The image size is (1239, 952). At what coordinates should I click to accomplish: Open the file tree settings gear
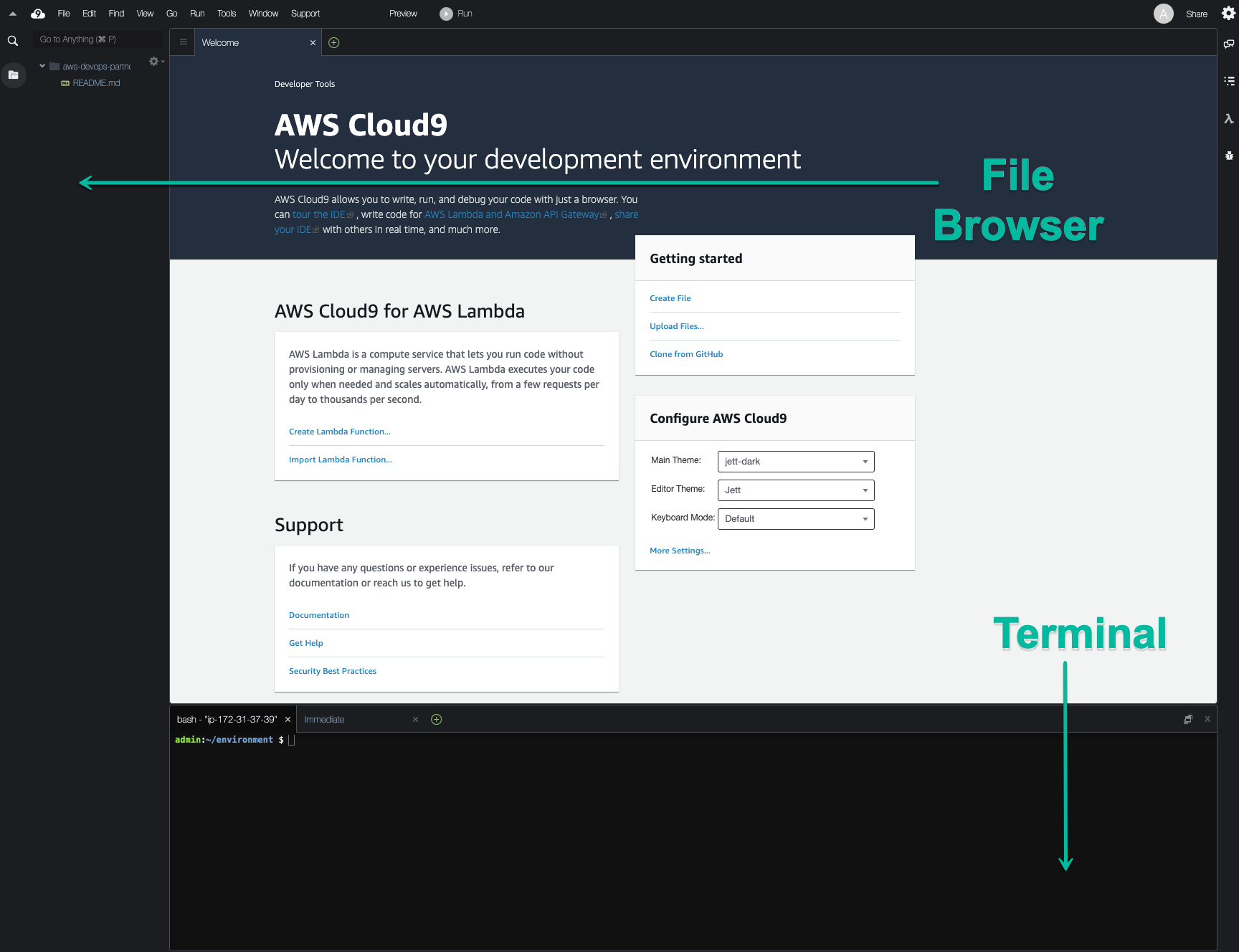(x=154, y=62)
